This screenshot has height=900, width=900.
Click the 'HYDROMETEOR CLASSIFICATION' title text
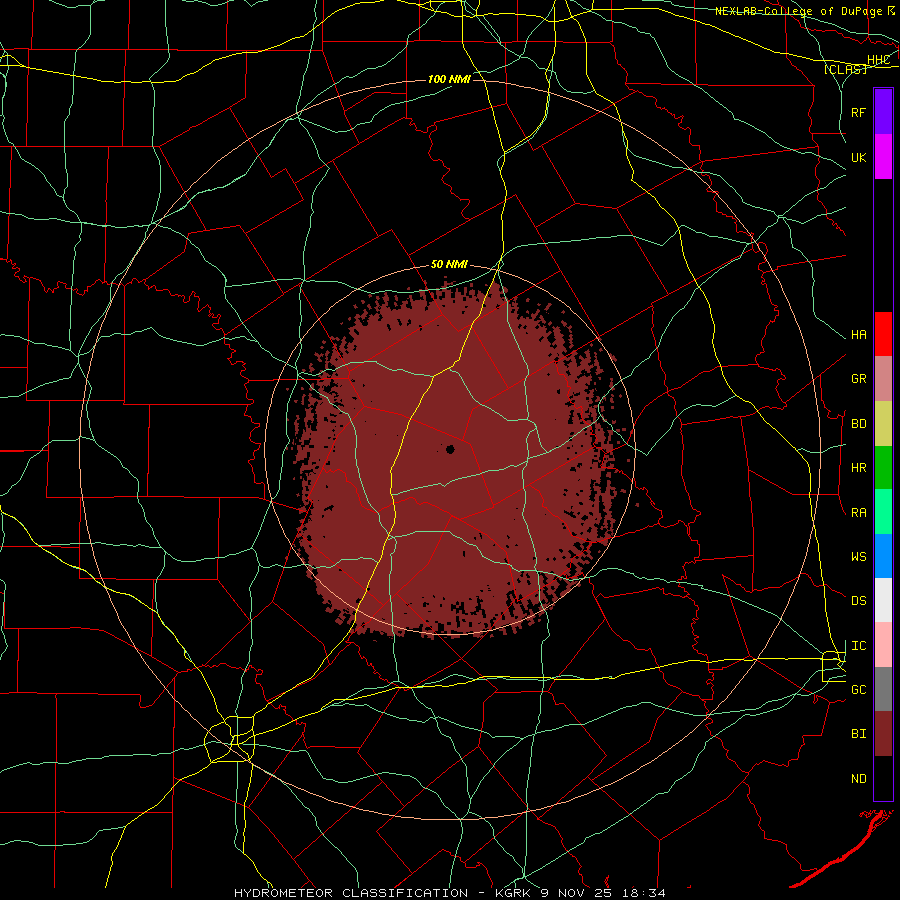[x=351, y=893]
